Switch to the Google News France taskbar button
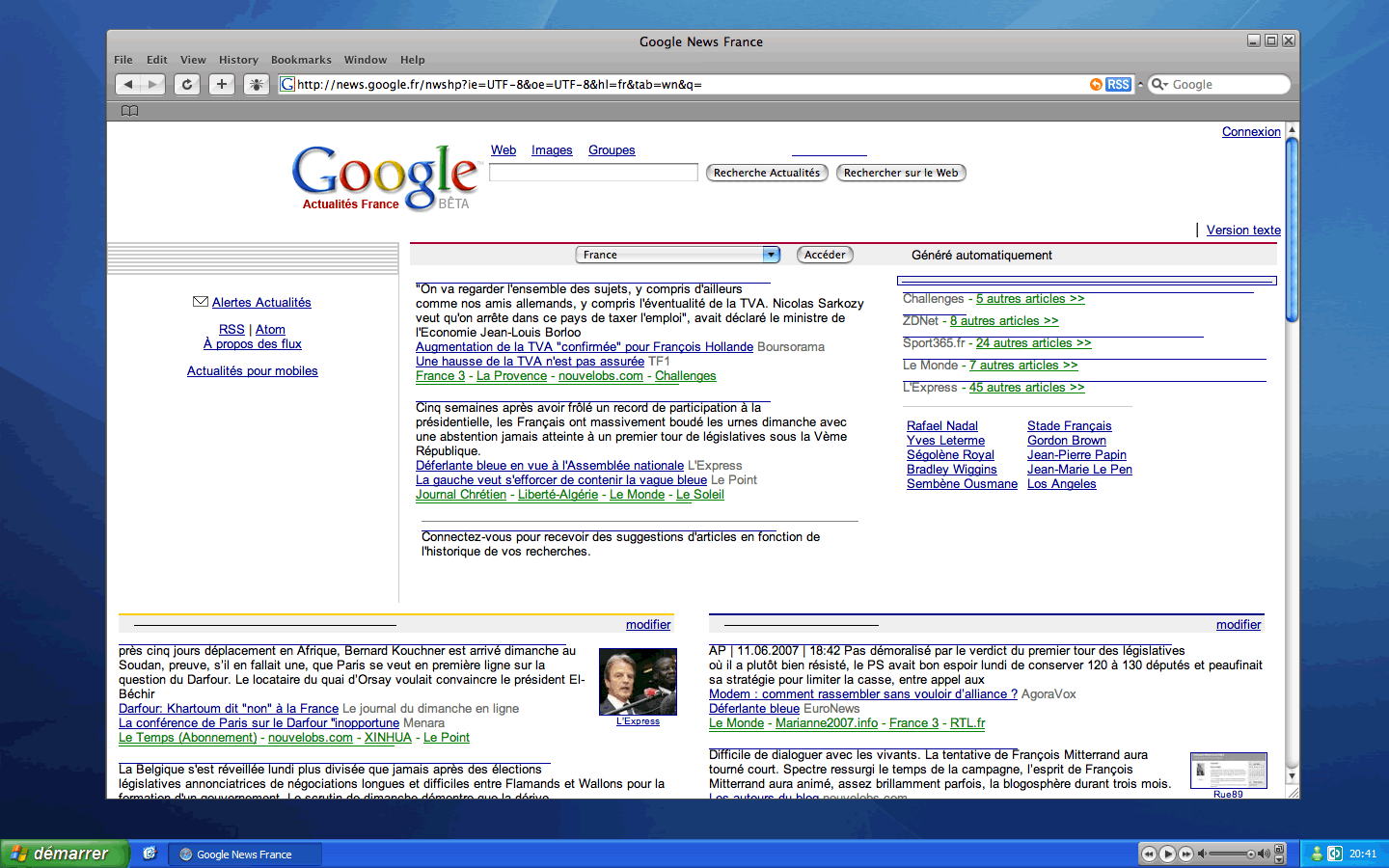 click(x=245, y=854)
